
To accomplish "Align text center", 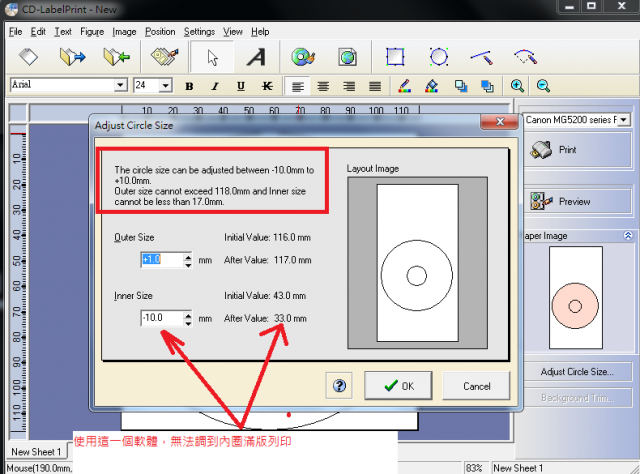I will pos(323,86).
